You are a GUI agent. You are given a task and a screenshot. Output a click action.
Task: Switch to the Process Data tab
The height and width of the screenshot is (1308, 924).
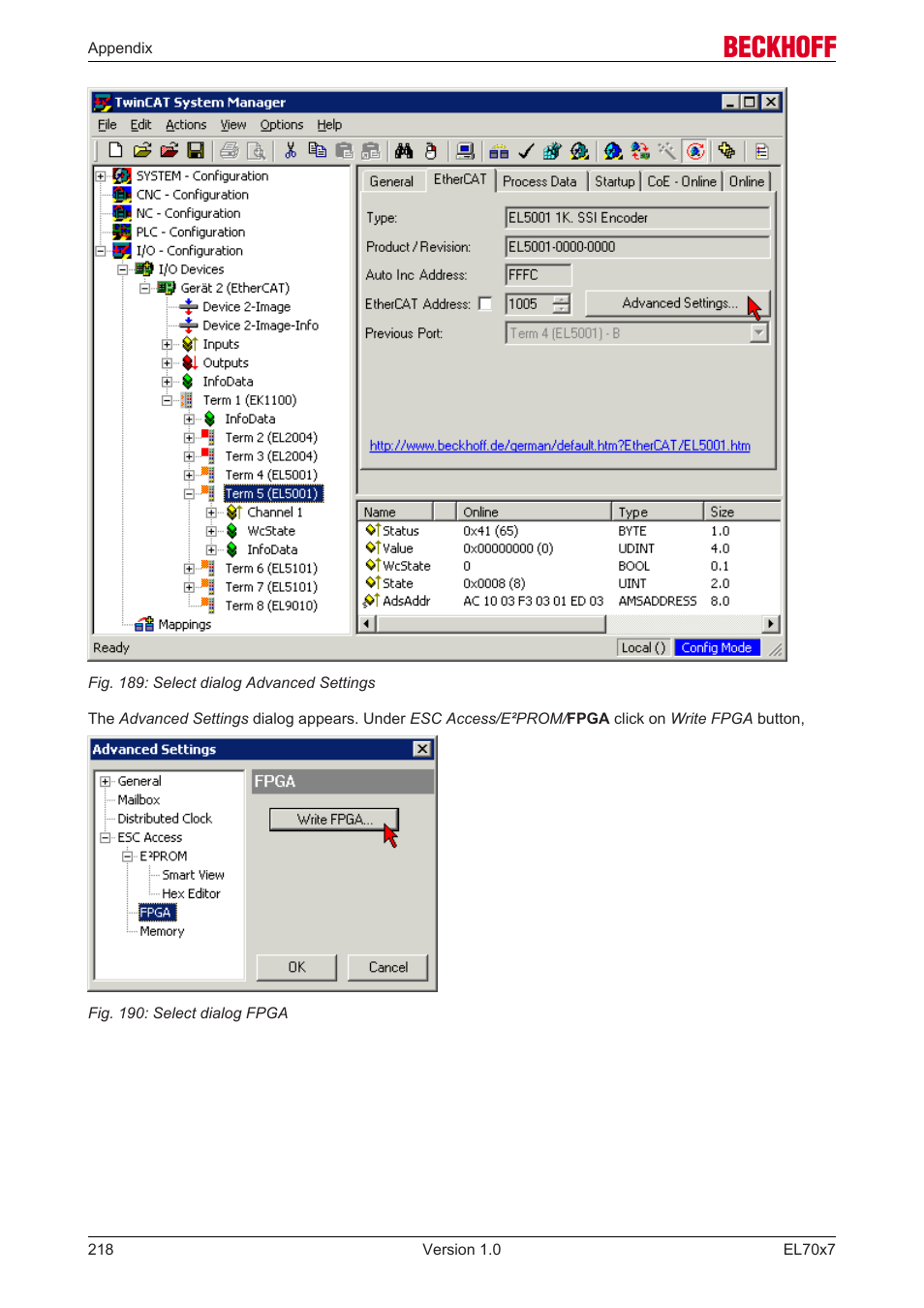(539, 181)
